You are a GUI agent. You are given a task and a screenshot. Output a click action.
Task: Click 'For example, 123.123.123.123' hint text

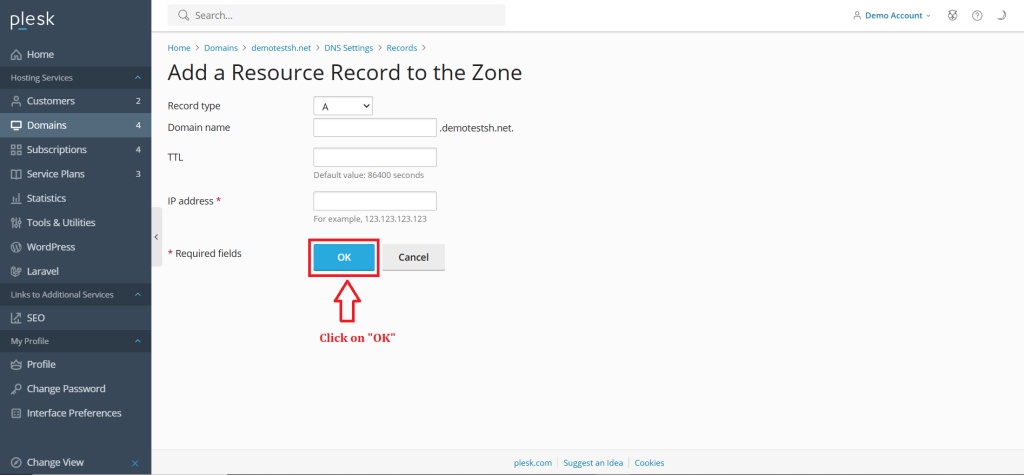click(370, 219)
